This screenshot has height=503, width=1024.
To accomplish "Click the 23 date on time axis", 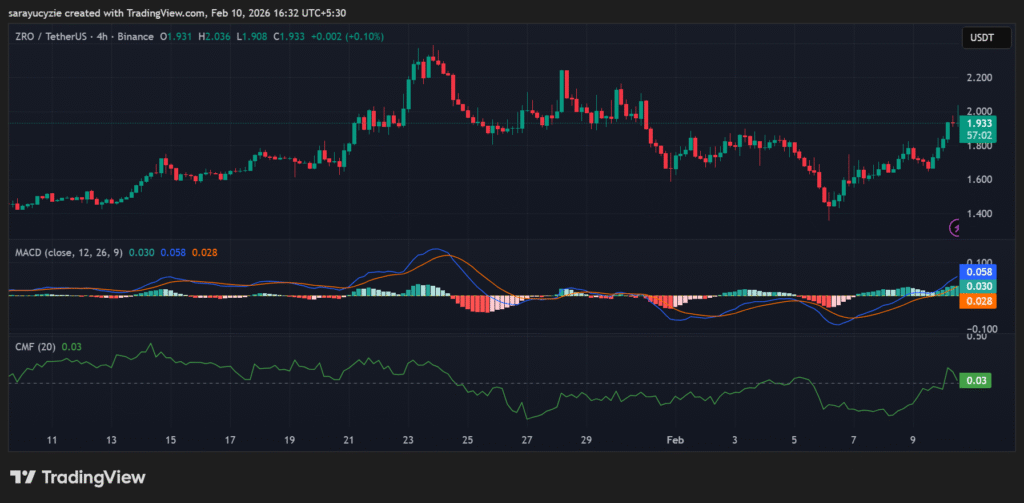I will click(408, 440).
